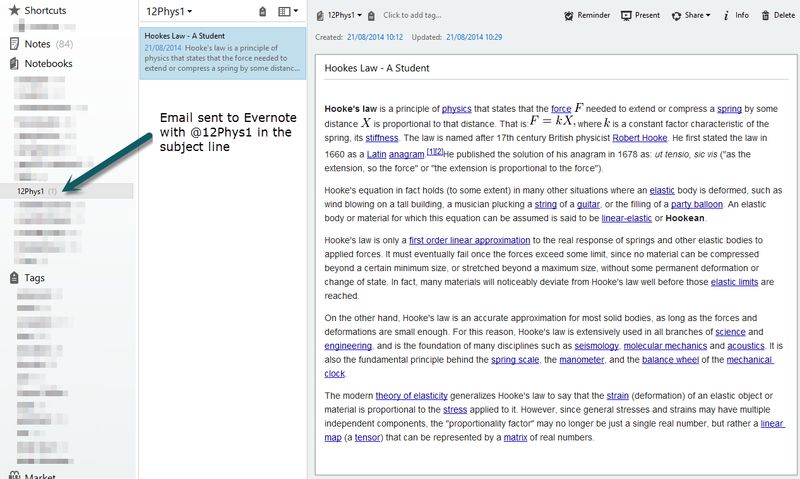The image size is (800, 479).
Task: Click the Shortcuts star icon
Action: click(x=14, y=10)
